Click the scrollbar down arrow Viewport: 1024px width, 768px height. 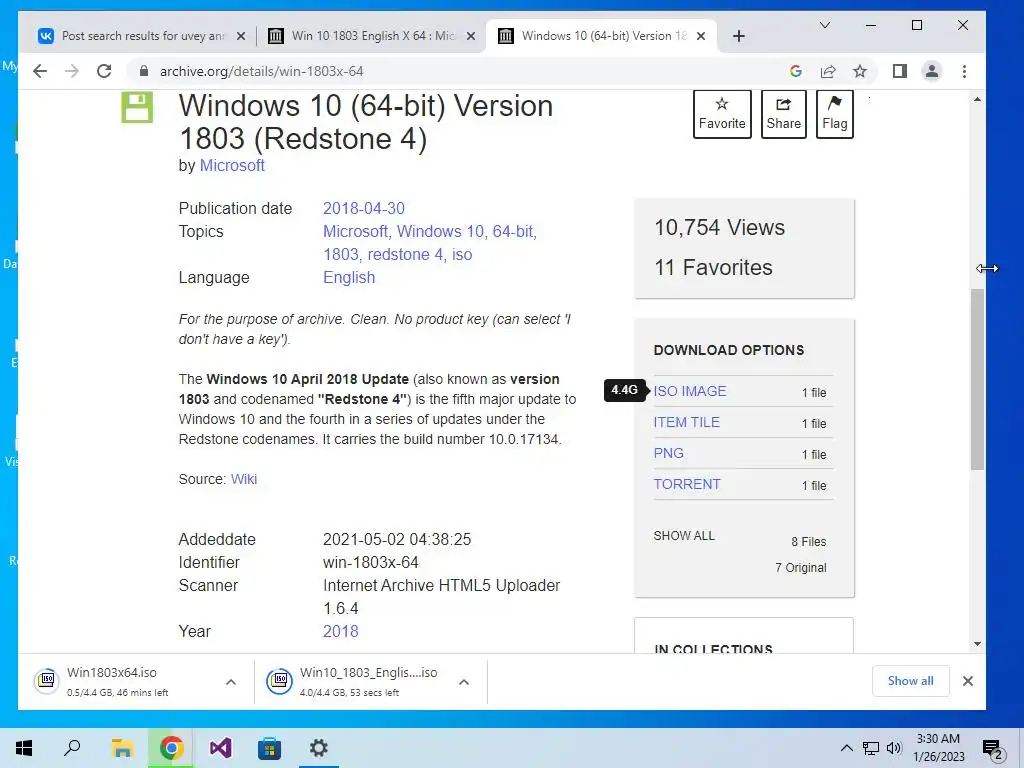pos(977,644)
